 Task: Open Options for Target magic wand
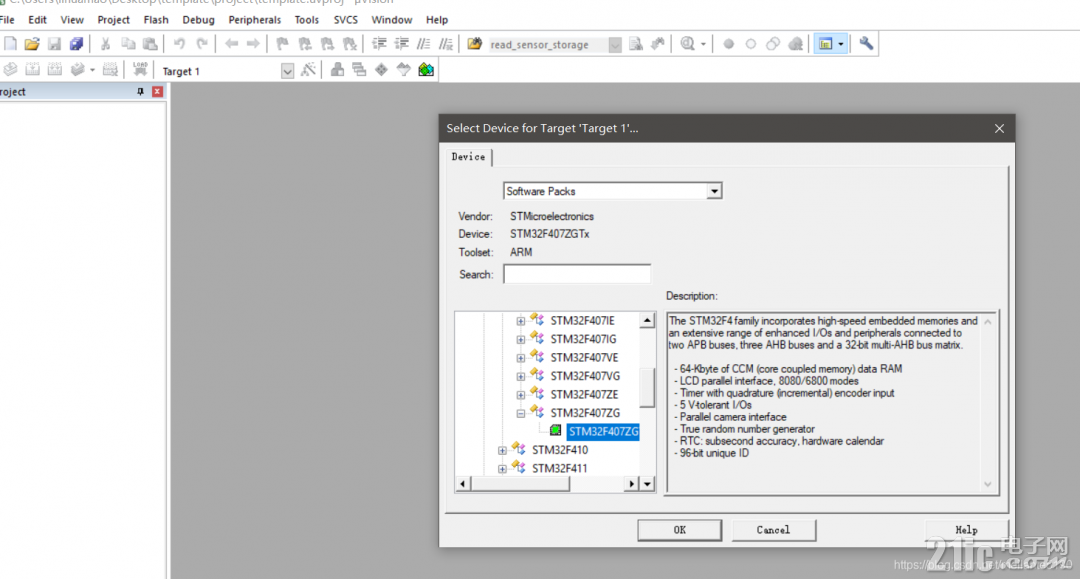coord(309,70)
